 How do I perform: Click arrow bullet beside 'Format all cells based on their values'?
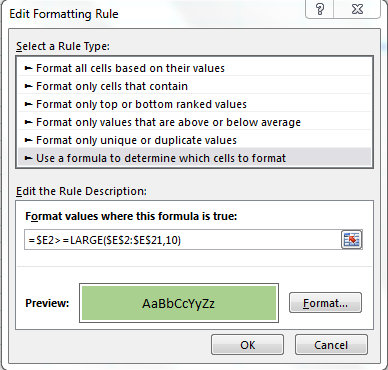[29, 68]
